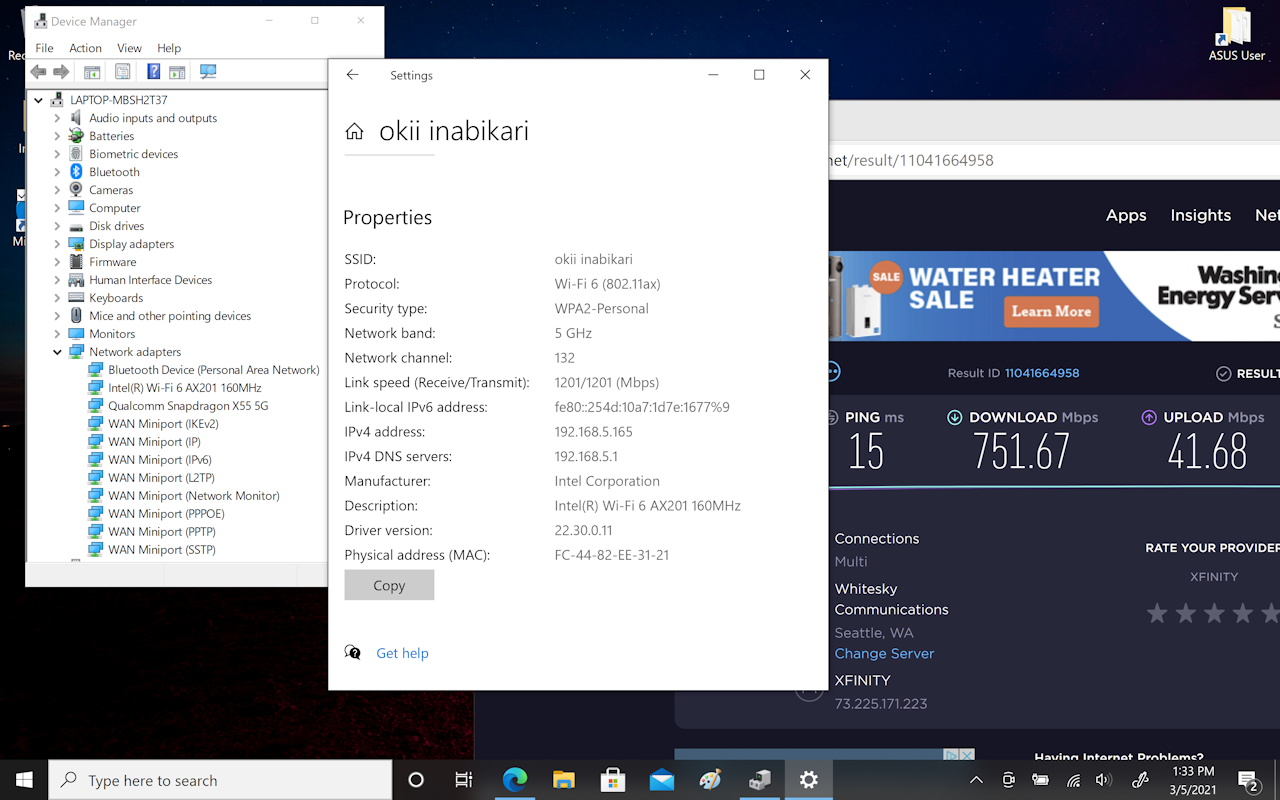Click clock showing 1:33 PM 3/5/2021

tap(1192, 780)
